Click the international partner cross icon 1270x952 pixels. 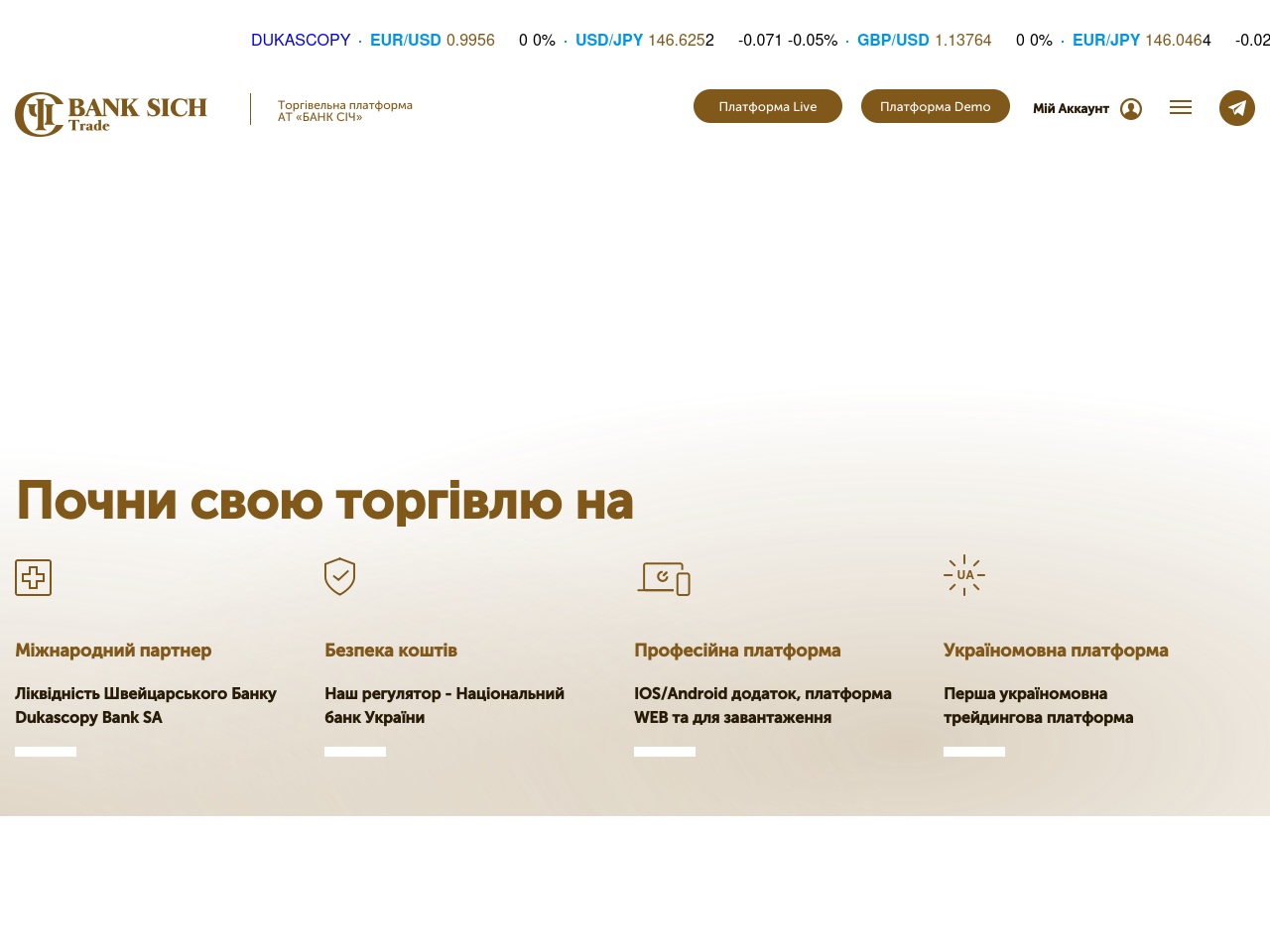pos(33,577)
